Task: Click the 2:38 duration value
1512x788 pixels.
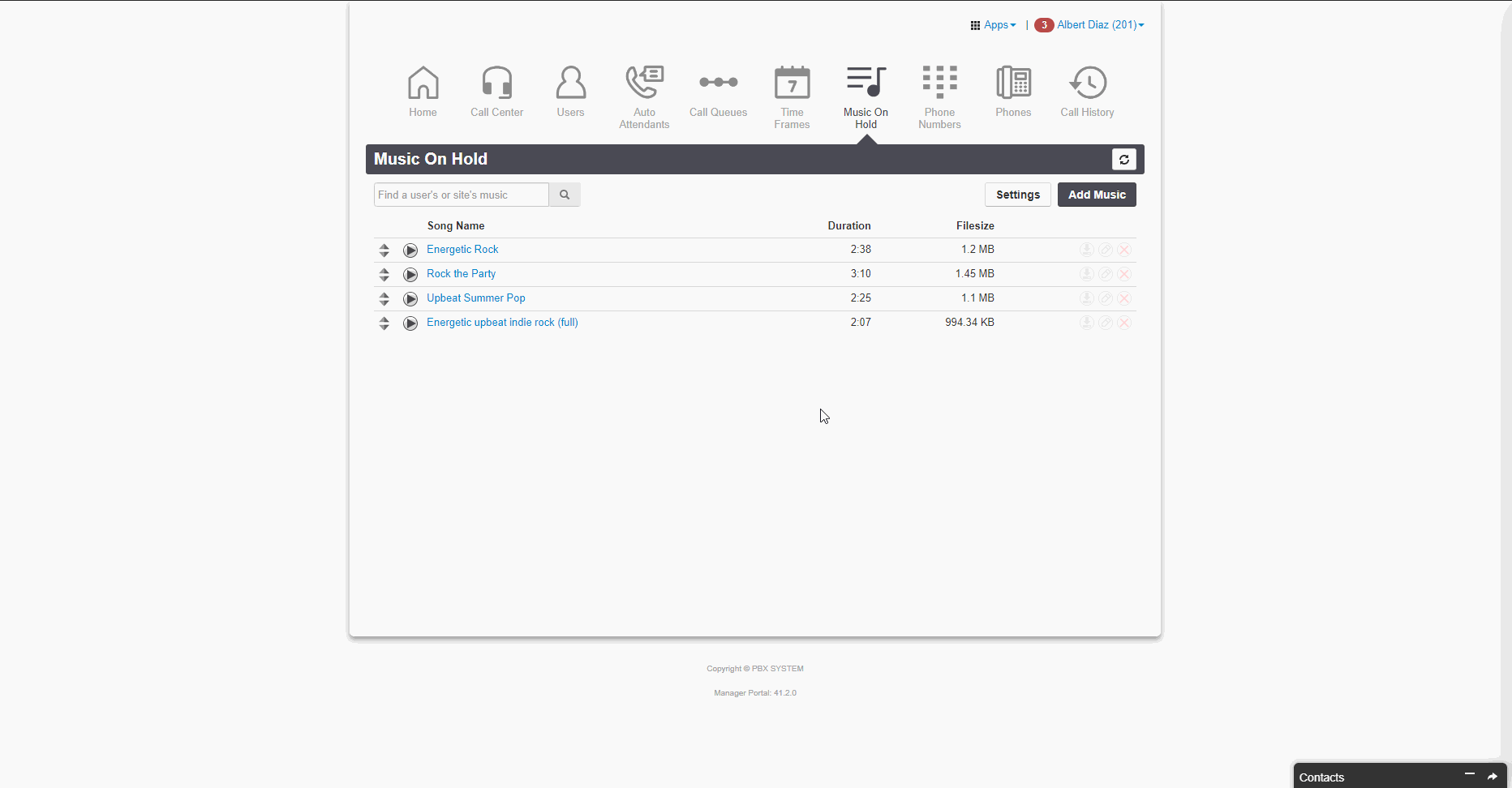Action: coord(861,250)
